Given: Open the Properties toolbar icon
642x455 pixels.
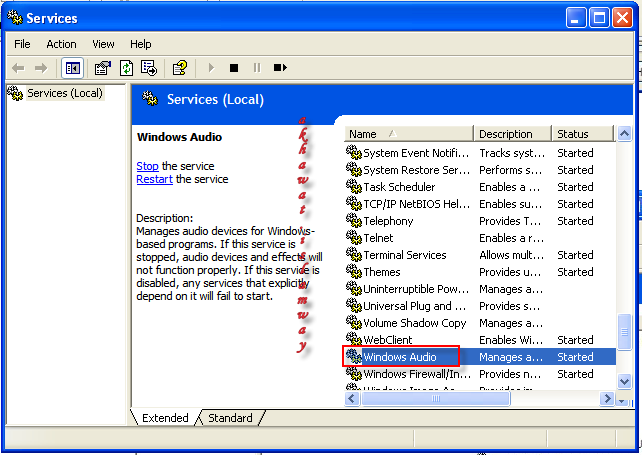Looking at the screenshot, I should click(x=102, y=68).
